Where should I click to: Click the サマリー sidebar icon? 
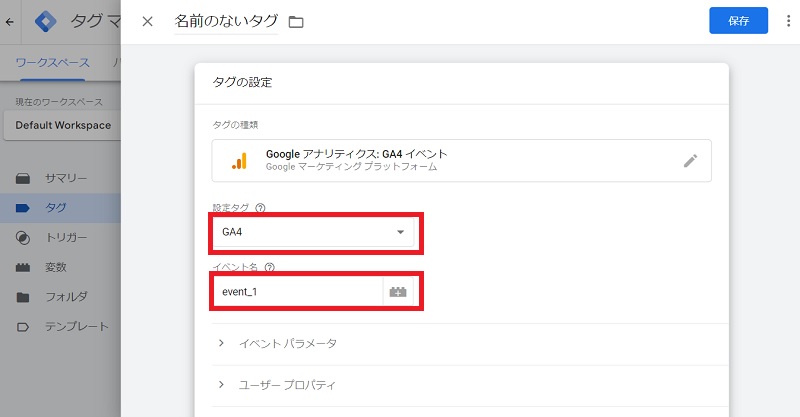(x=23, y=178)
